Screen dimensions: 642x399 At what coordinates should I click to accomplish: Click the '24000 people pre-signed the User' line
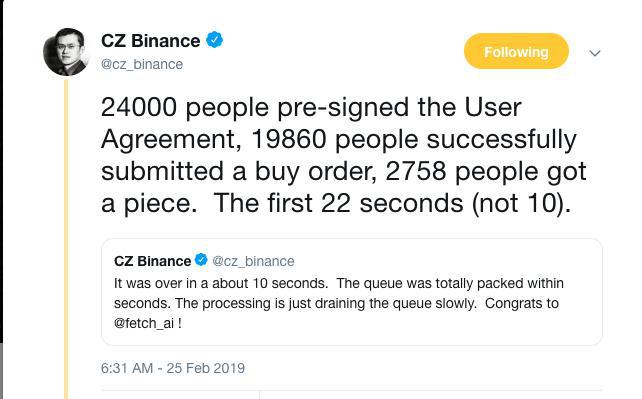point(311,107)
